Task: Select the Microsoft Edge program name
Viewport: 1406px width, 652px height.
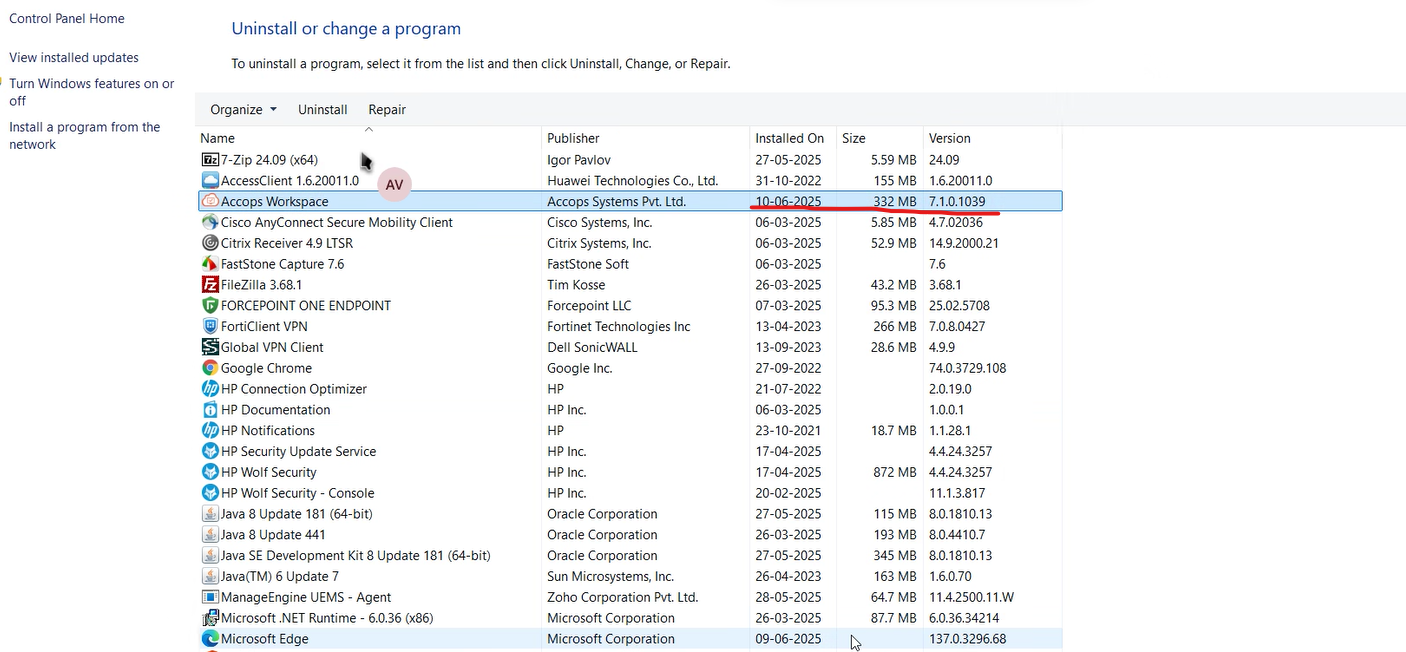Action: pyautogui.click(x=264, y=639)
